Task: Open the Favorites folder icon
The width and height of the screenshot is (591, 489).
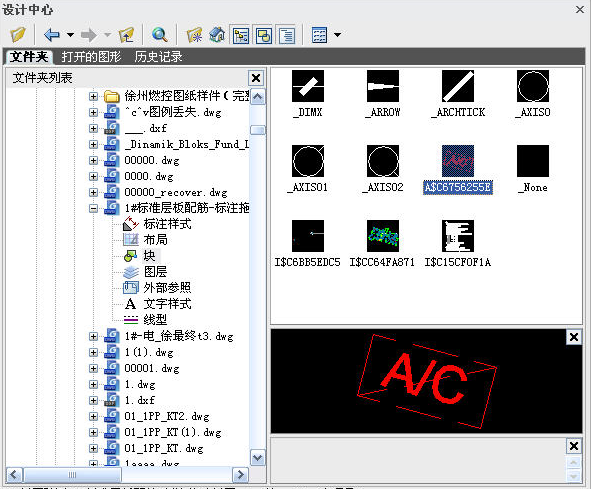Action: [x=194, y=35]
